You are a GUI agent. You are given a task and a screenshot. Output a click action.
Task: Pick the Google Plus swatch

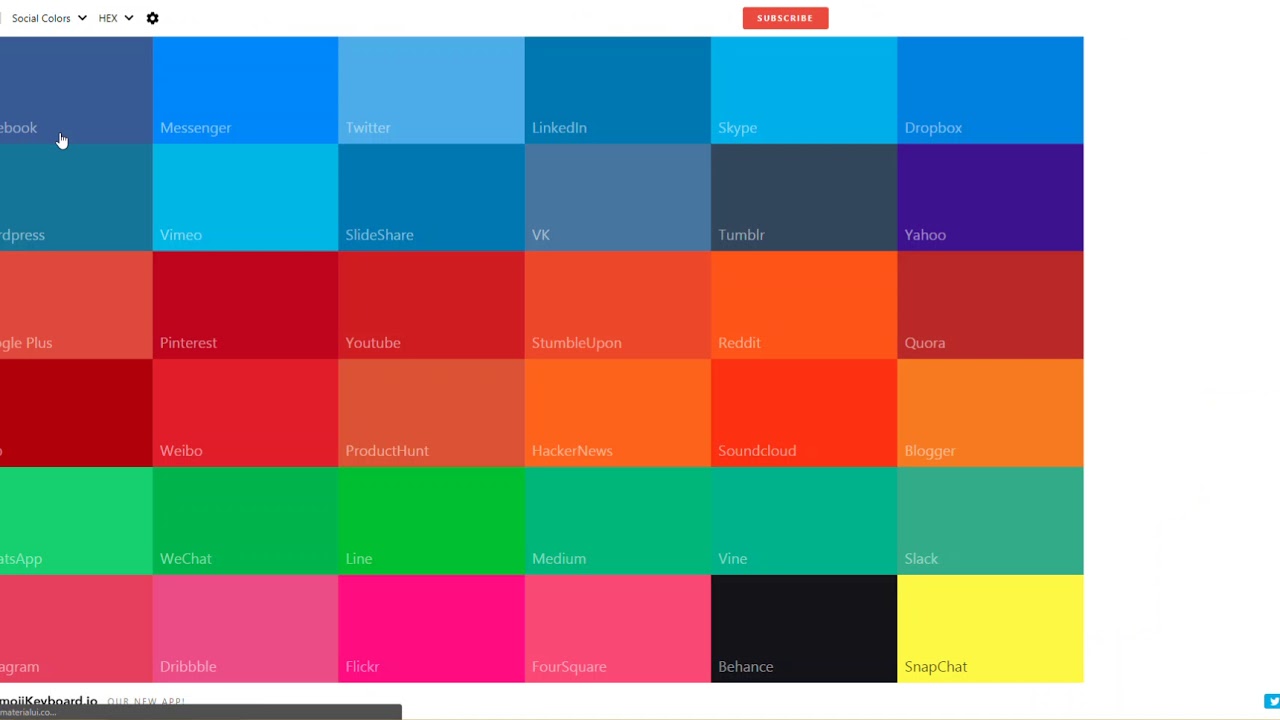[76, 305]
